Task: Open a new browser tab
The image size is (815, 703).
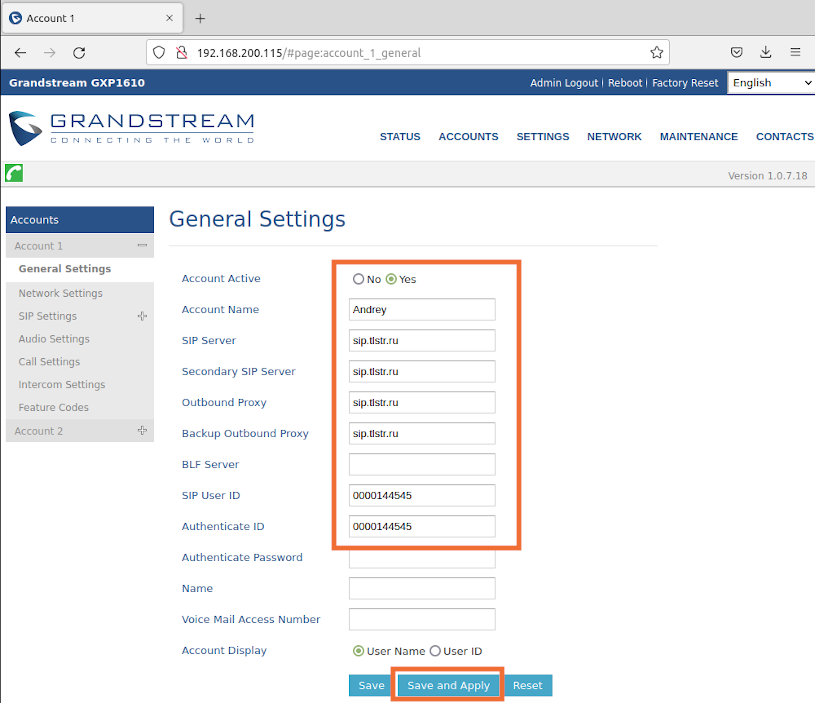Action: point(200,19)
